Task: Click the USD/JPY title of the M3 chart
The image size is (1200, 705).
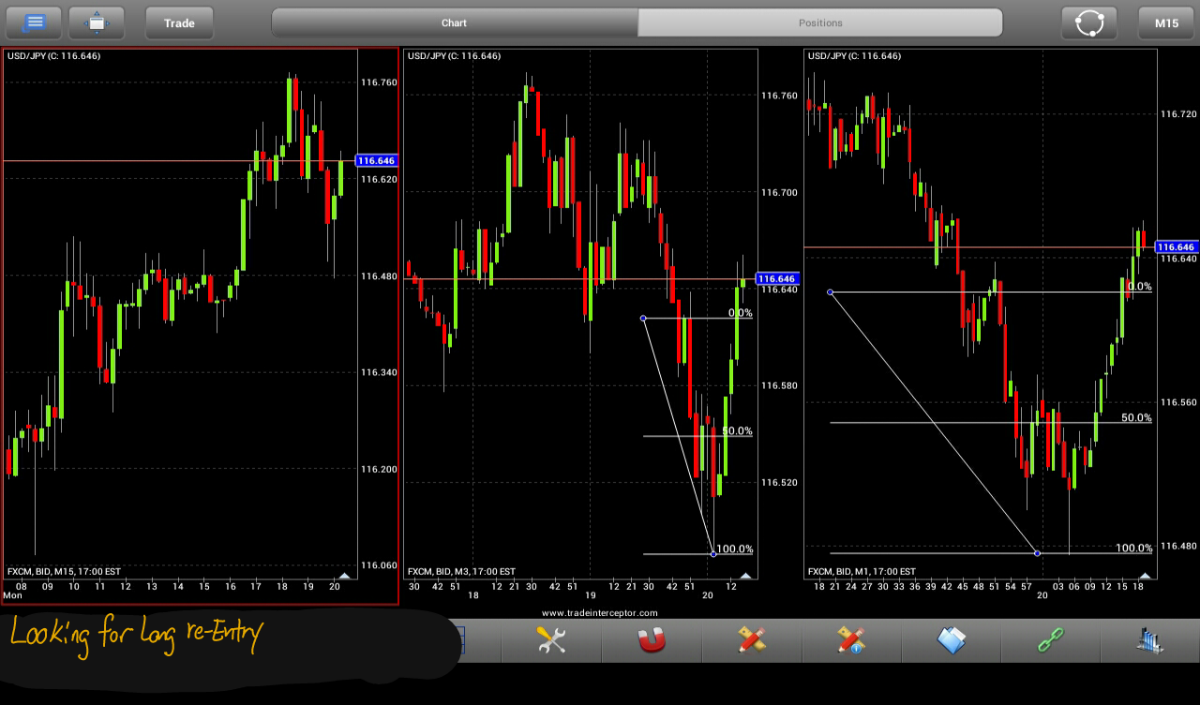Action: 453,56
